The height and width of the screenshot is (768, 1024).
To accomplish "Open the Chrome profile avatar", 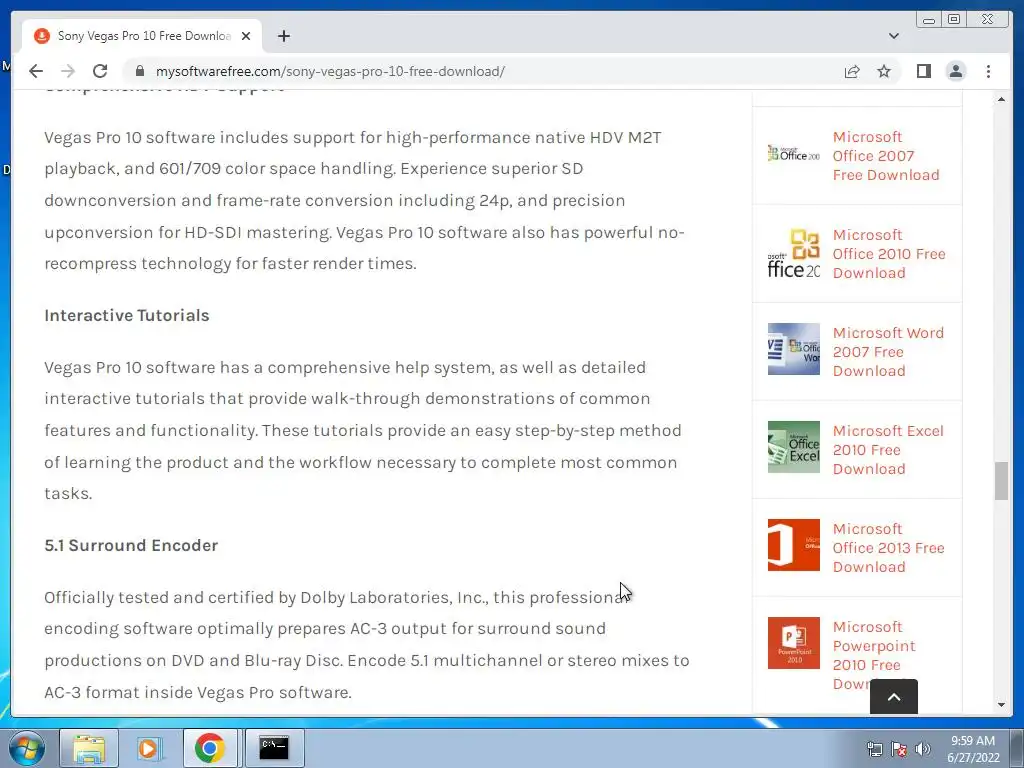I will (955, 71).
